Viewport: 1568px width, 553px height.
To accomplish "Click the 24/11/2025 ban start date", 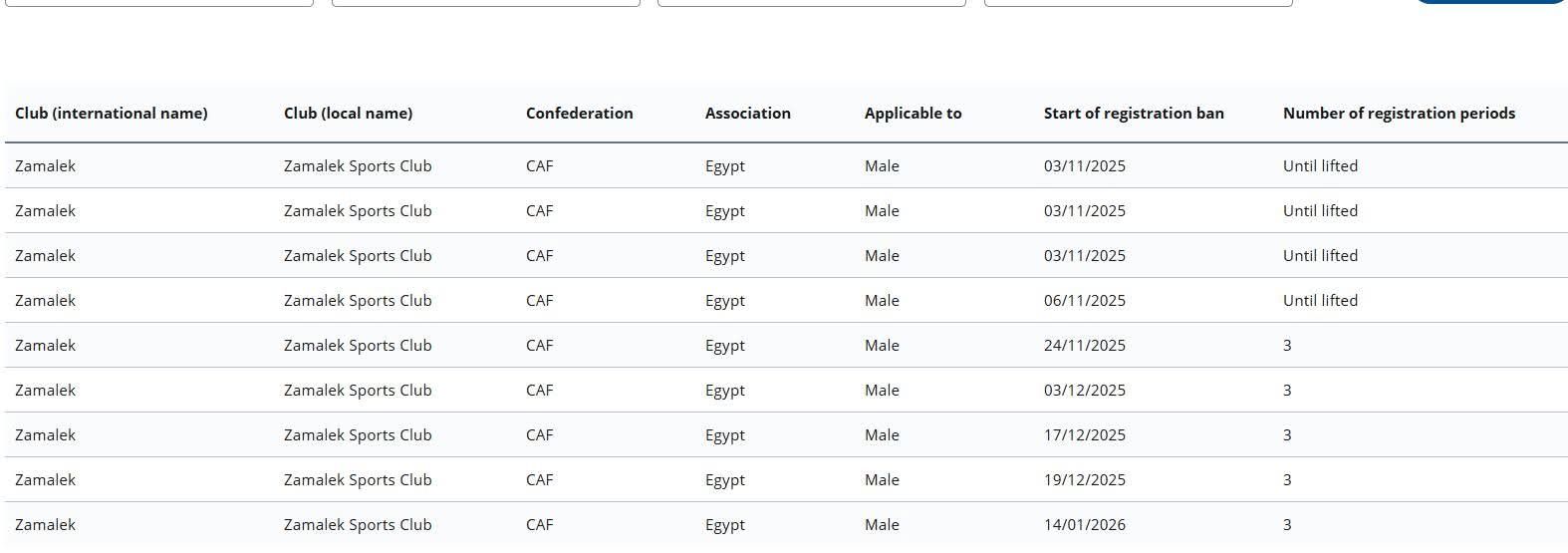I will (x=1084, y=346).
